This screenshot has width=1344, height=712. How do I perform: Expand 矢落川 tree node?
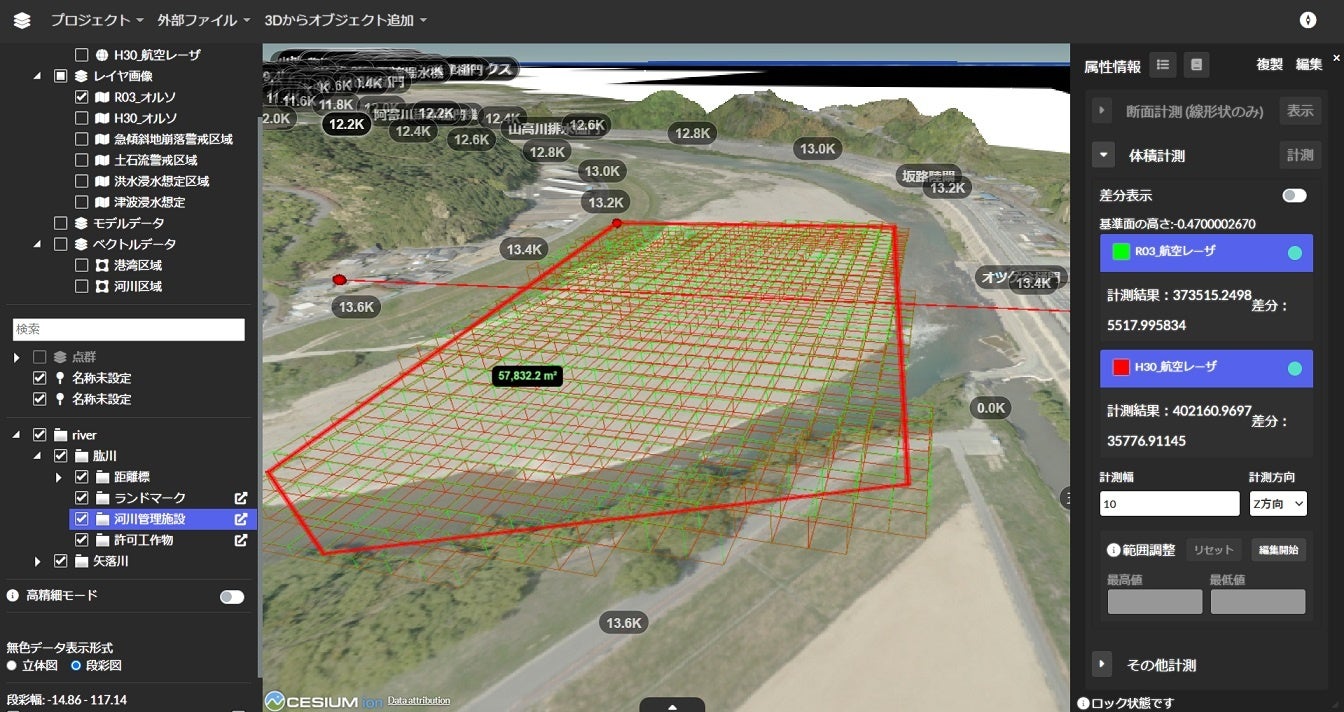[38, 561]
